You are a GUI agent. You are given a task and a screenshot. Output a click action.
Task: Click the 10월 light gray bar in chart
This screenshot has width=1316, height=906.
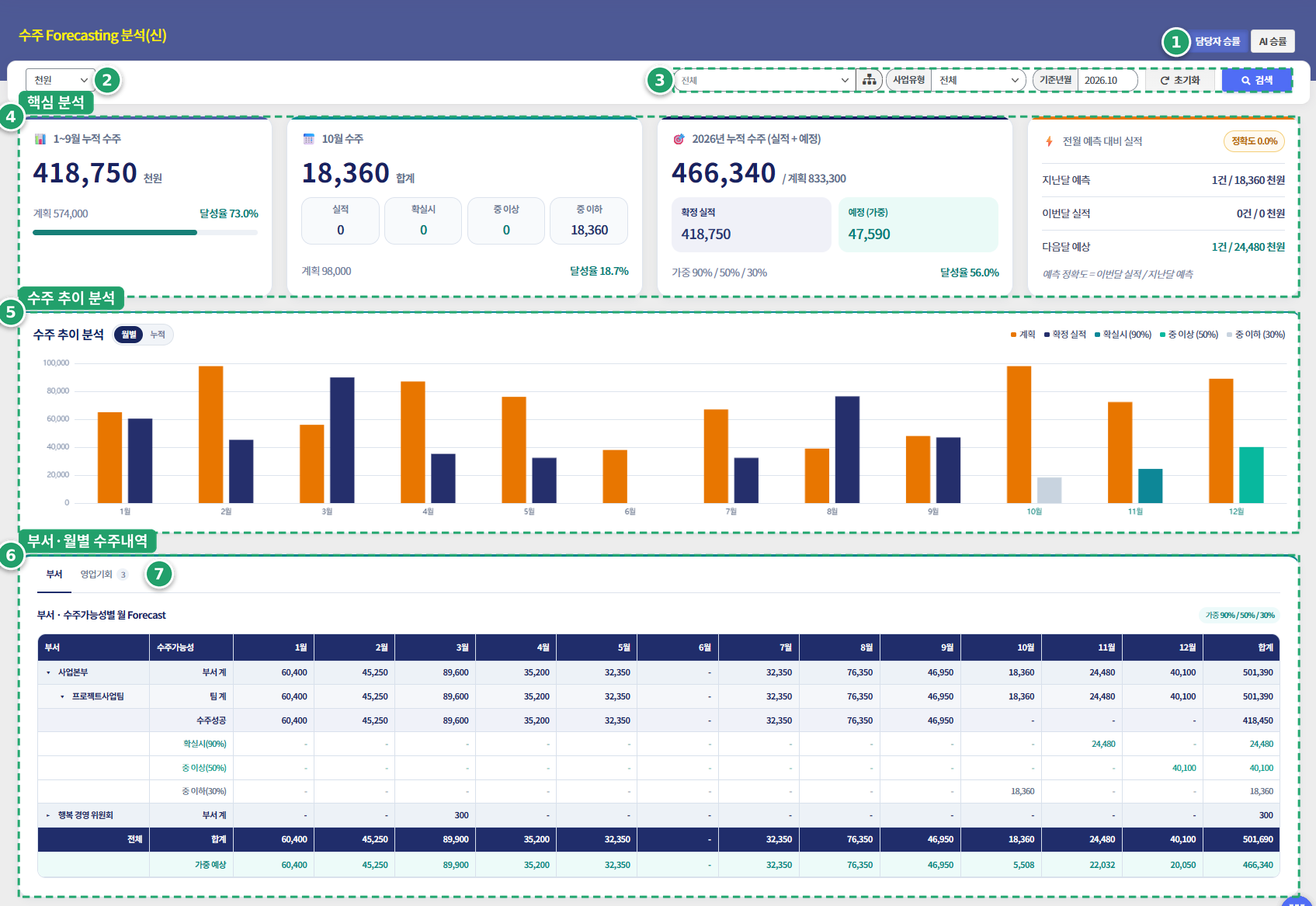1049,490
